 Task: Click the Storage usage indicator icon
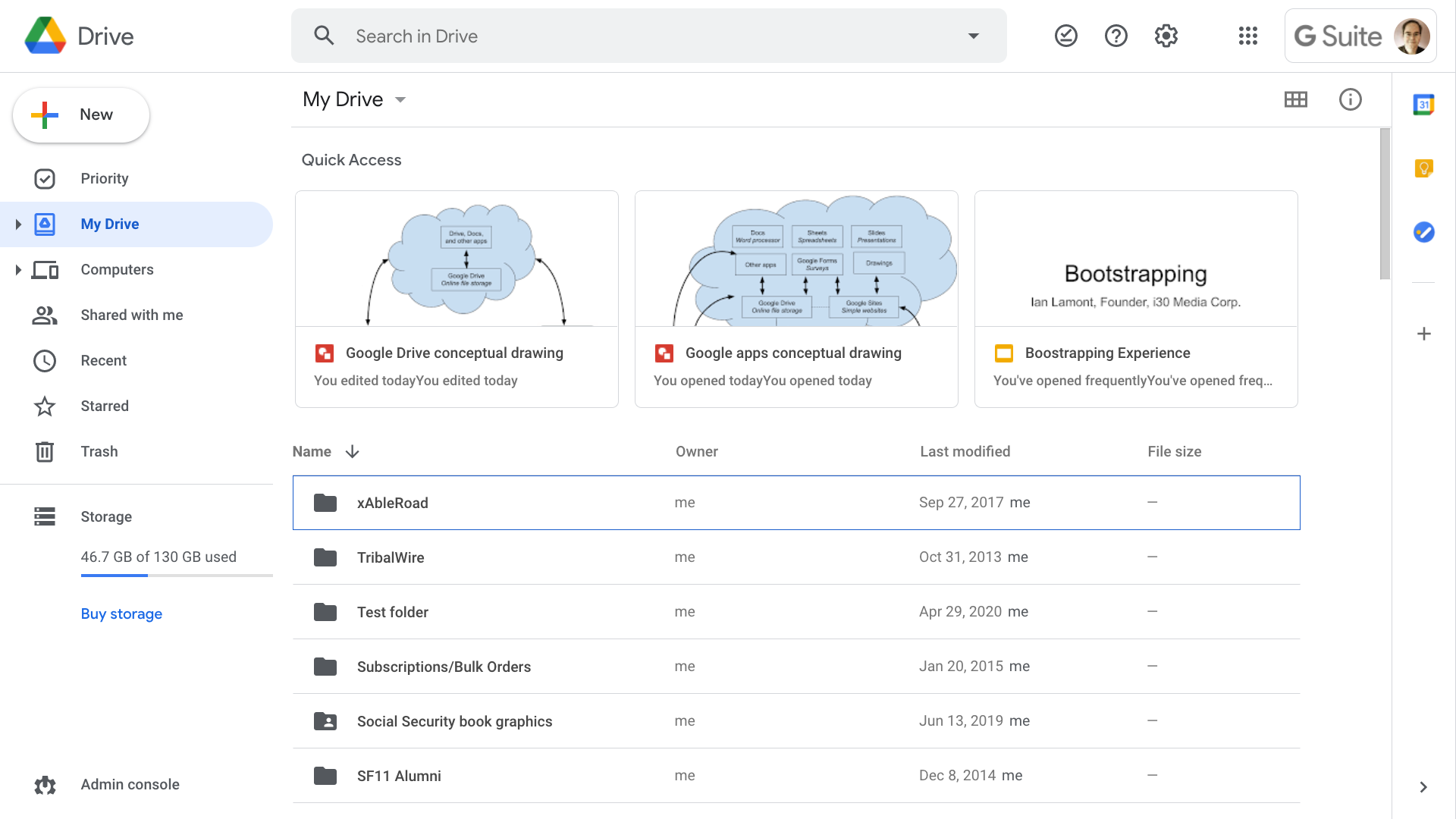point(45,516)
